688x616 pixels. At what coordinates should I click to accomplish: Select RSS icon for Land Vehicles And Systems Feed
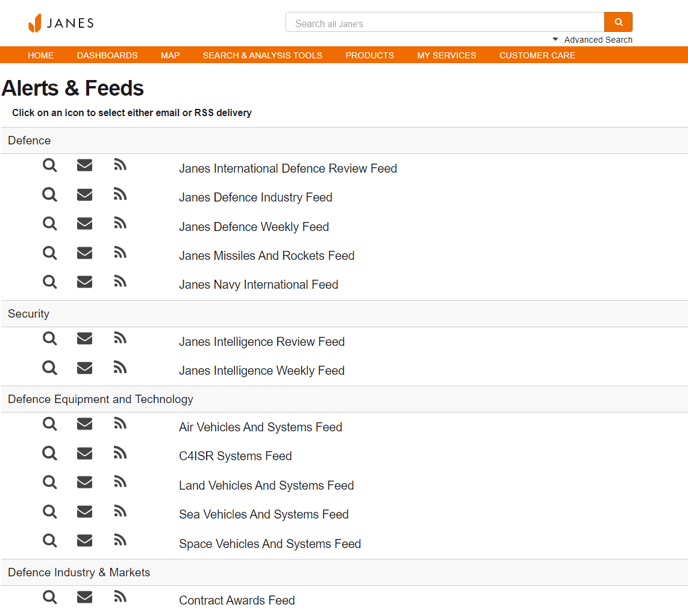(x=120, y=482)
